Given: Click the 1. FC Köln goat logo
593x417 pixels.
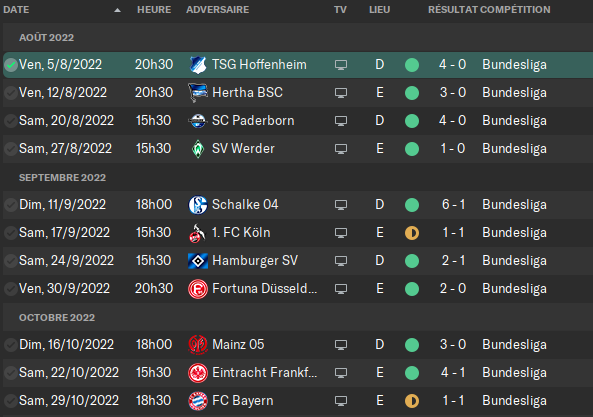Looking at the screenshot, I should [x=197, y=233].
